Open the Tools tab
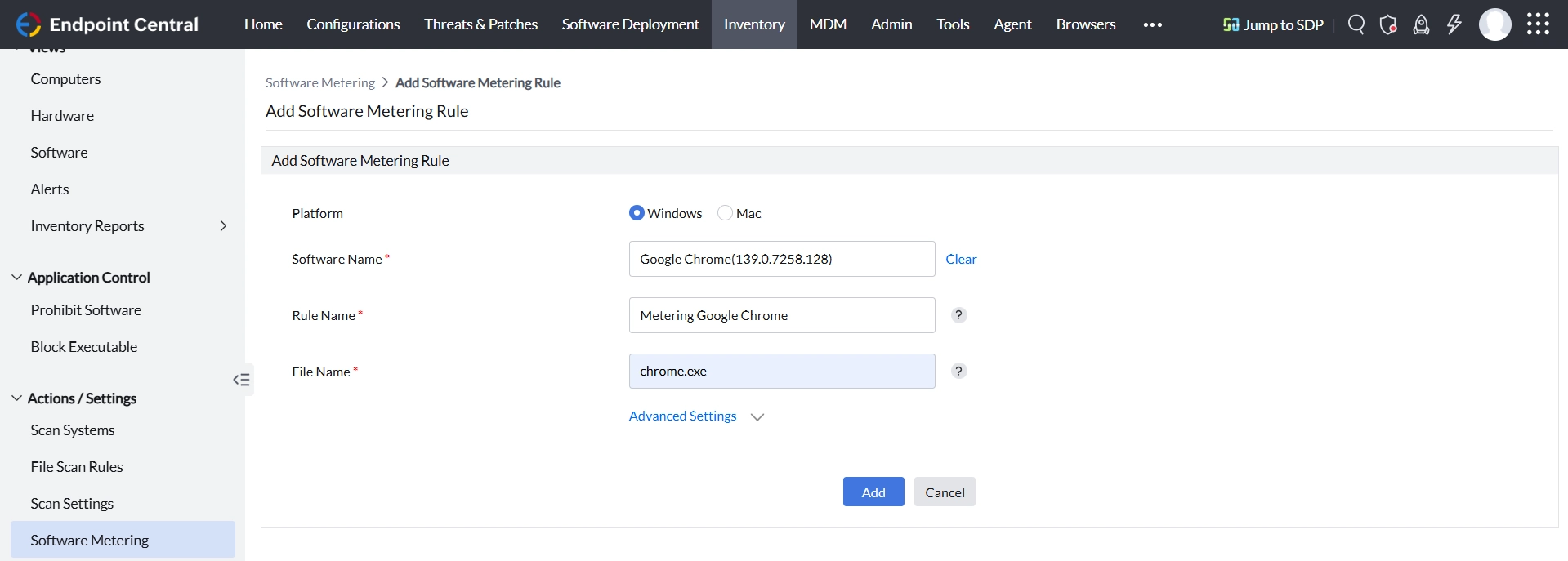The height and width of the screenshot is (561, 1568). click(953, 24)
